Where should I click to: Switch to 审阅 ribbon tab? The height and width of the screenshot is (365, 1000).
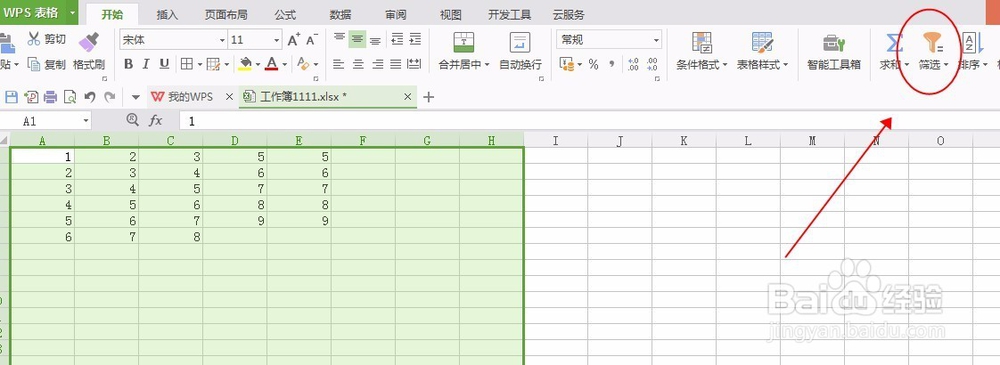396,15
